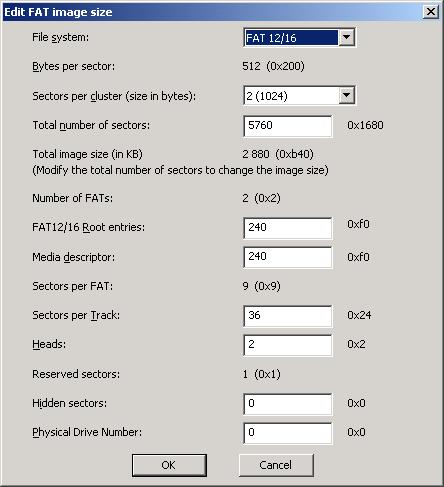
Task: Click the Heads input field
Action: click(x=288, y=345)
